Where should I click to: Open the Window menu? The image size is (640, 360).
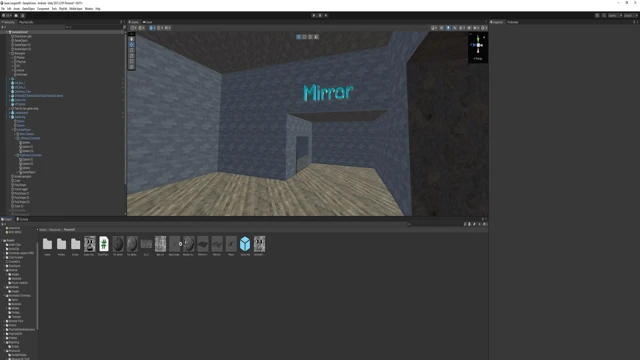pyautogui.click(x=89, y=9)
